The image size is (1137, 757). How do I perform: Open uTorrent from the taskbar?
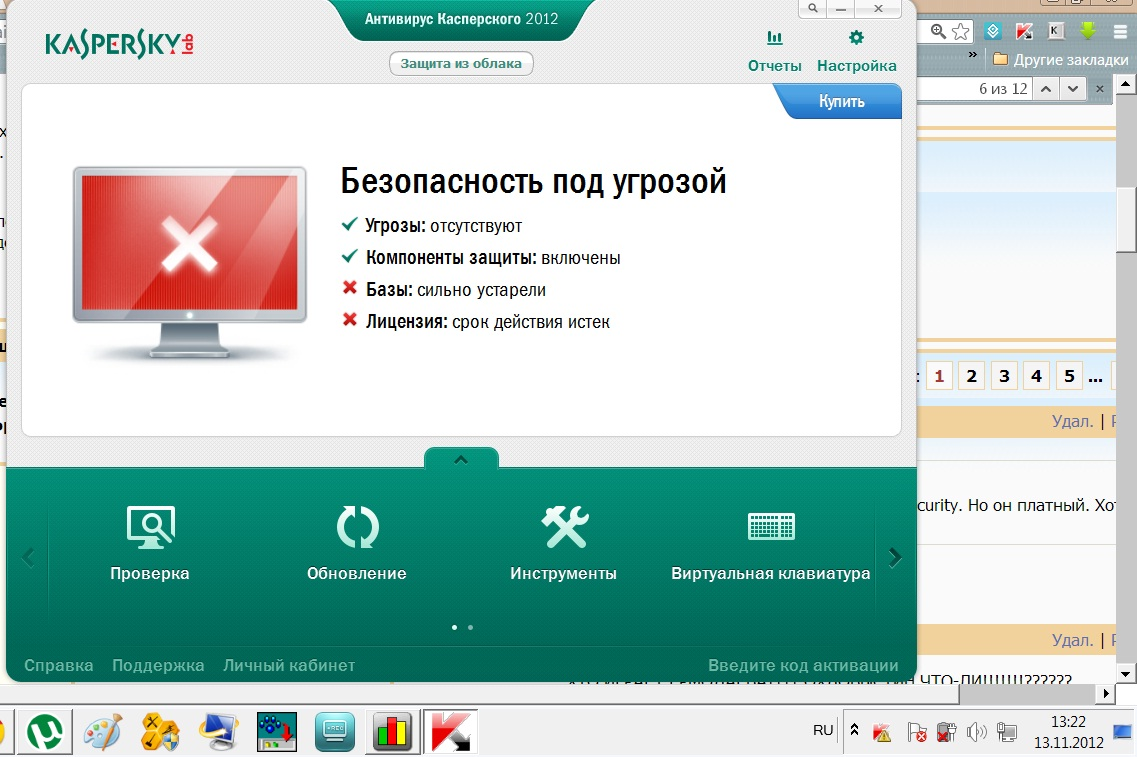[45, 733]
